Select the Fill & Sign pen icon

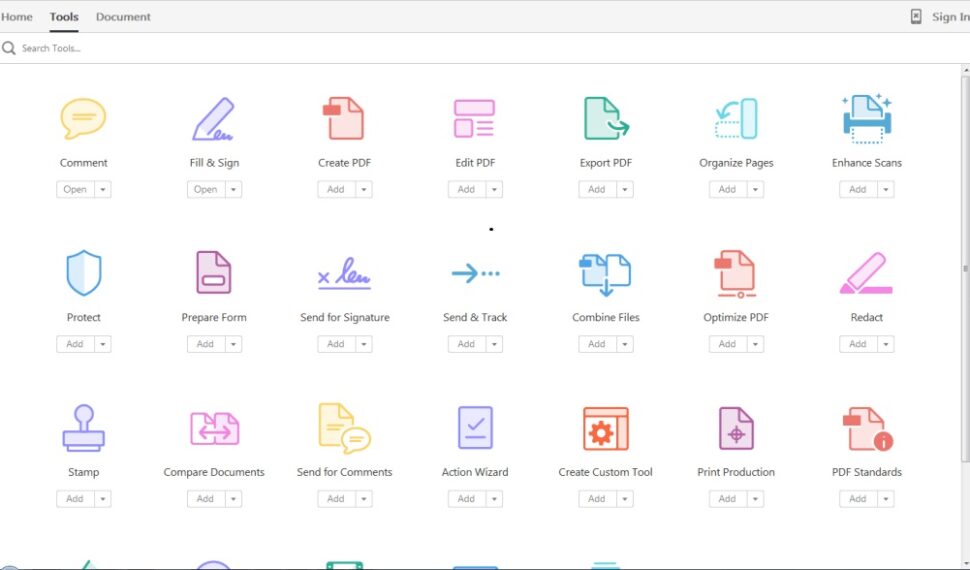pos(213,119)
